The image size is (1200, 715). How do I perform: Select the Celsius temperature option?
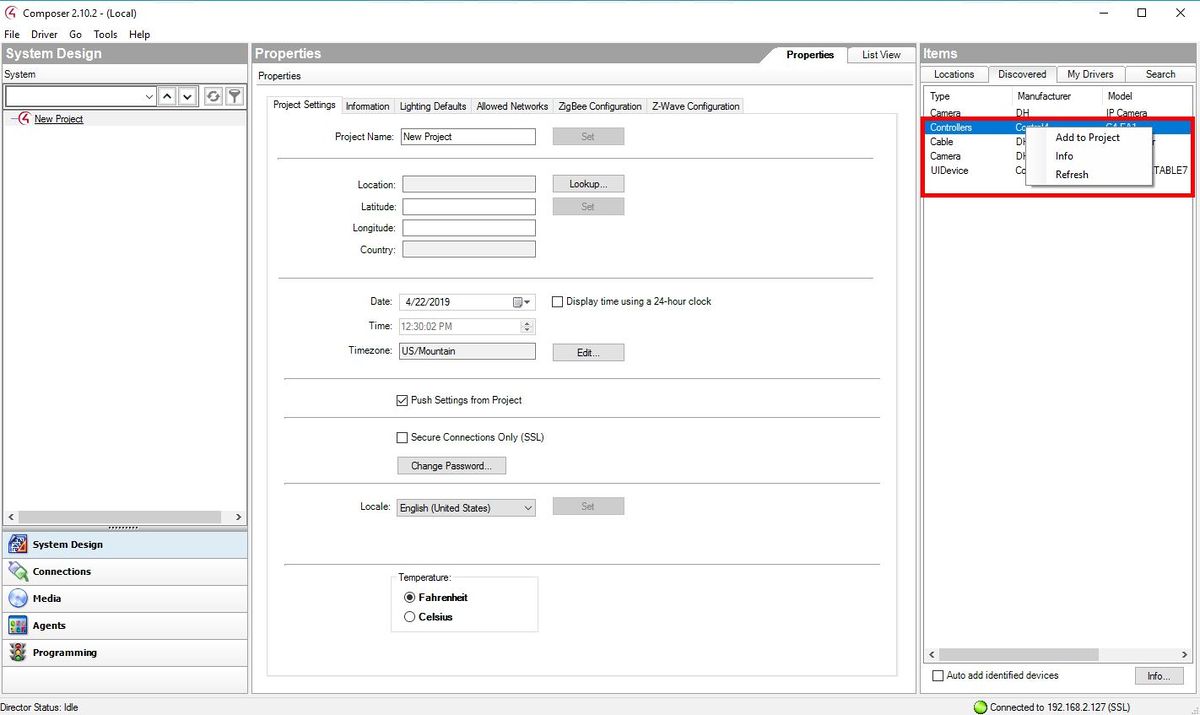pos(409,617)
